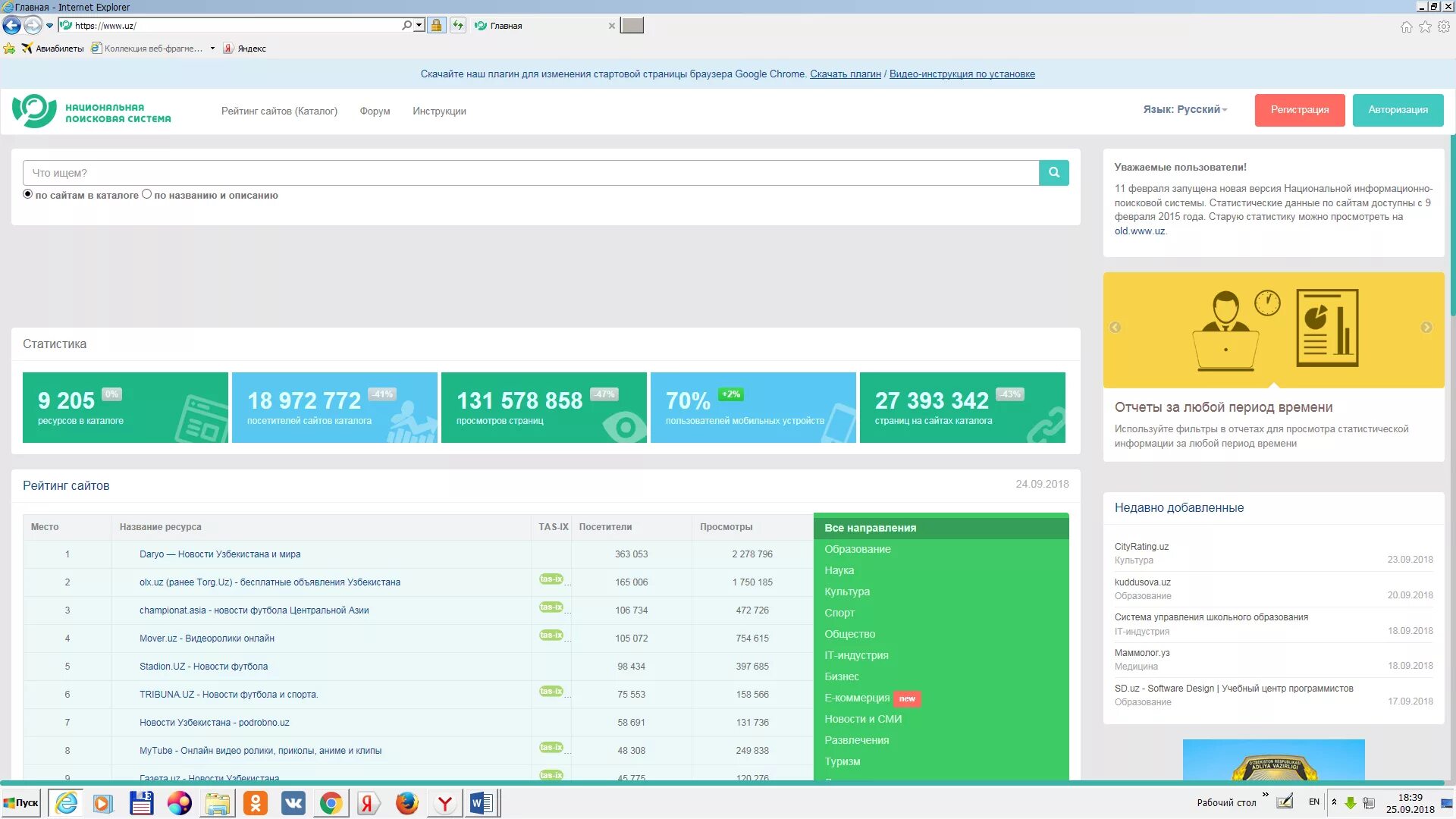Click the refresh page icon
1456x819 pixels.
(458, 26)
